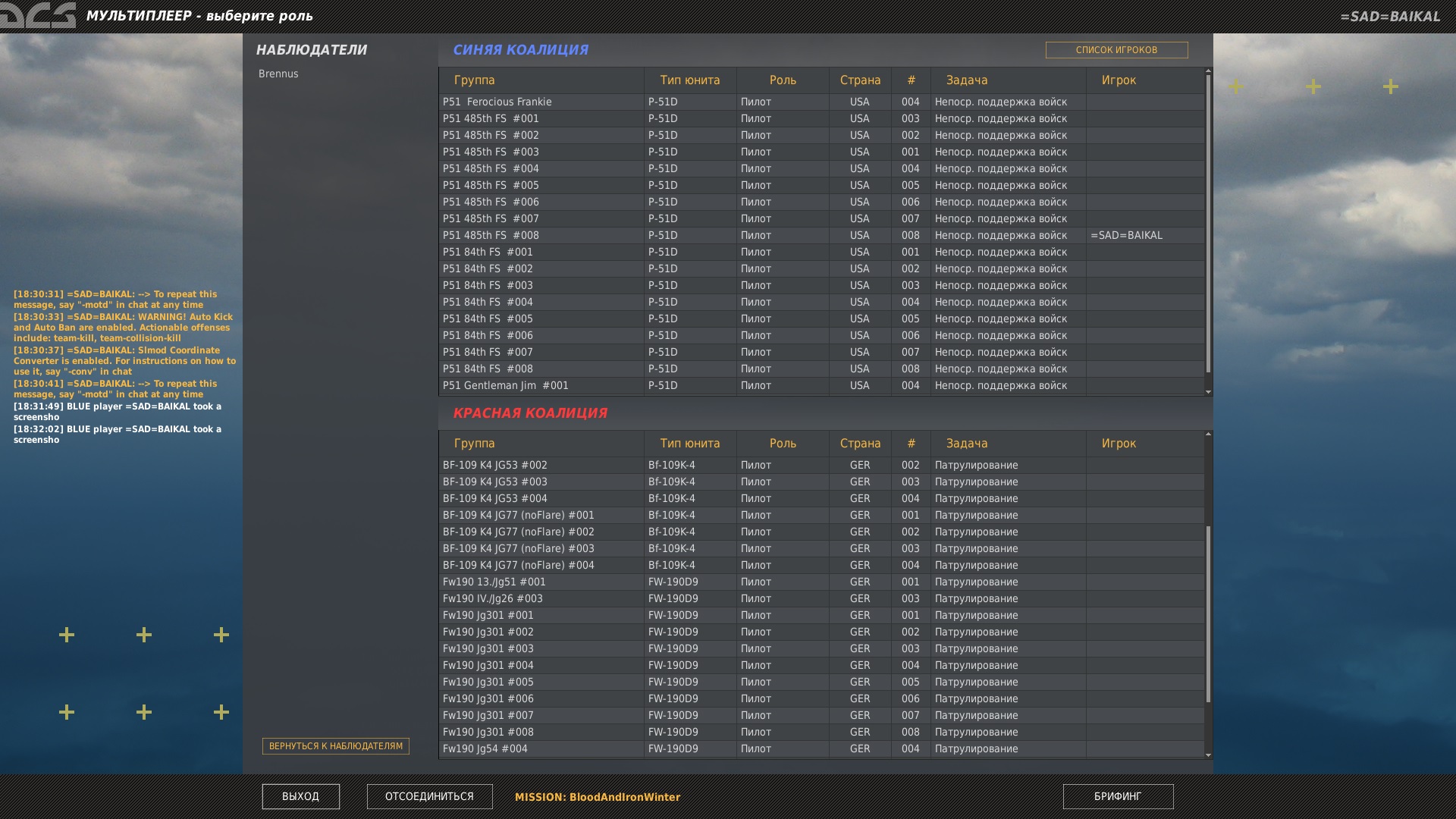This screenshot has height=819, width=1456.
Task: Select slot P51 84th FS #005
Action: 821,318
